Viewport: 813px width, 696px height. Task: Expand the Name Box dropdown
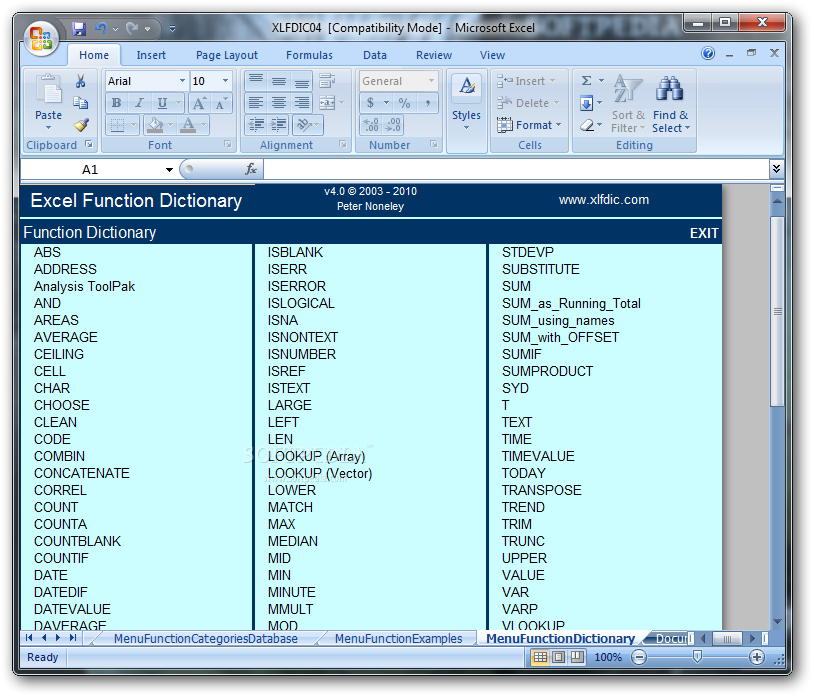point(169,170)
